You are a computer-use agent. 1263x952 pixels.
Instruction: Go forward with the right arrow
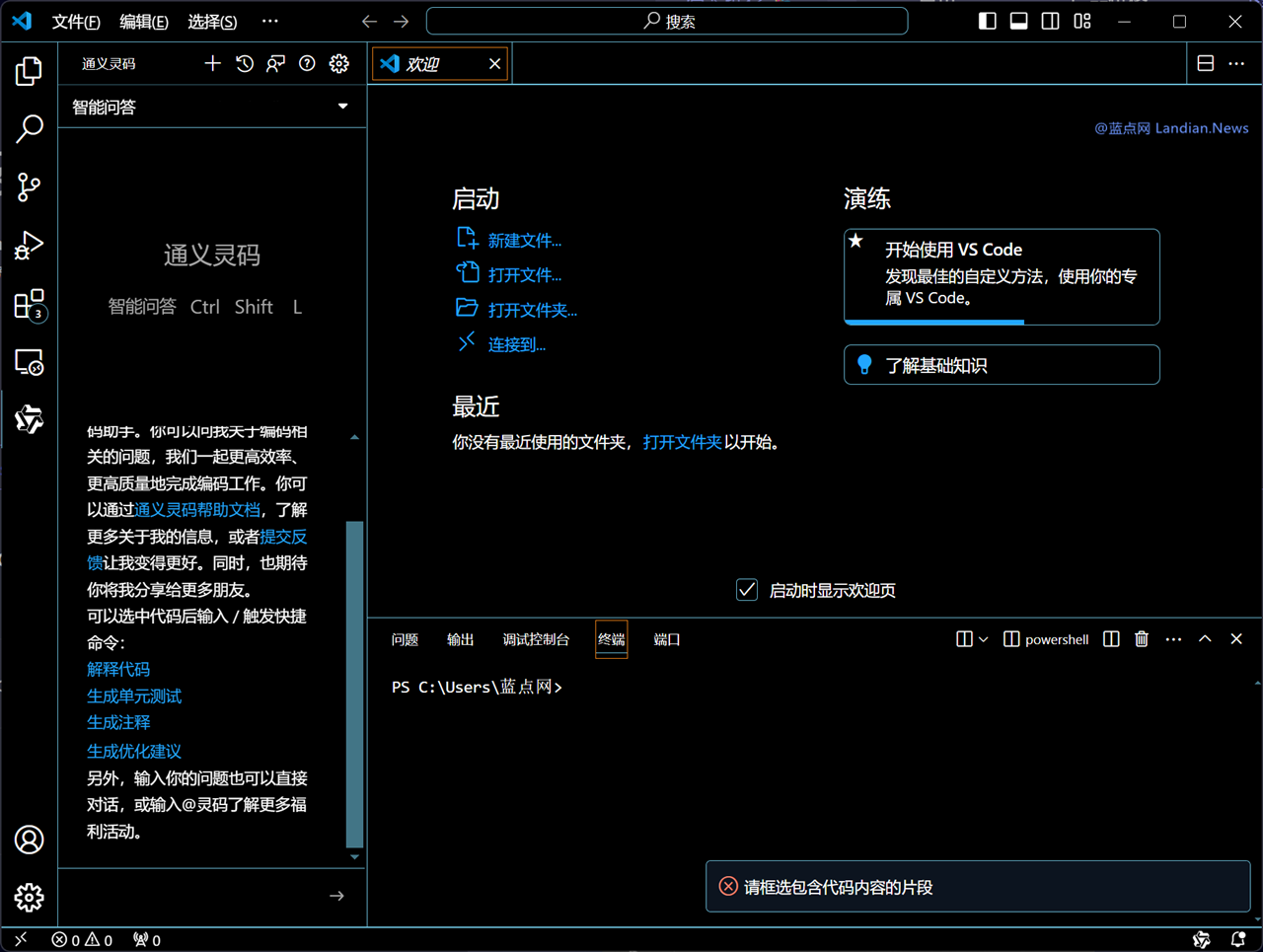coord(401,21)
